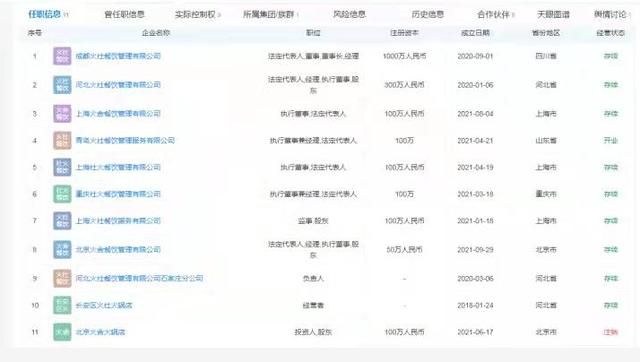This screenshot has height=362, width=640.
Task: Open the 成都火灶餐饮管理有限公司 company link
Action: pyautogui.click(x=118, y=56)
